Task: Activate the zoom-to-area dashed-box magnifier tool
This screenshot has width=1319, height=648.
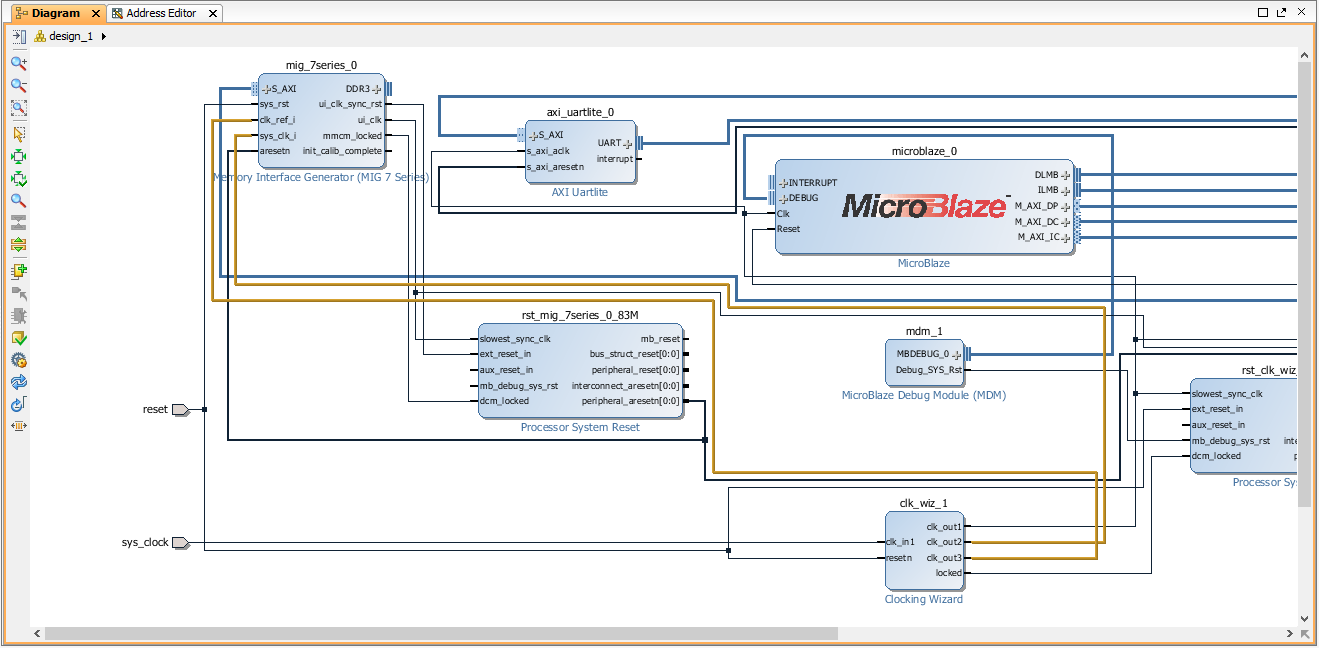Action: 18,107
